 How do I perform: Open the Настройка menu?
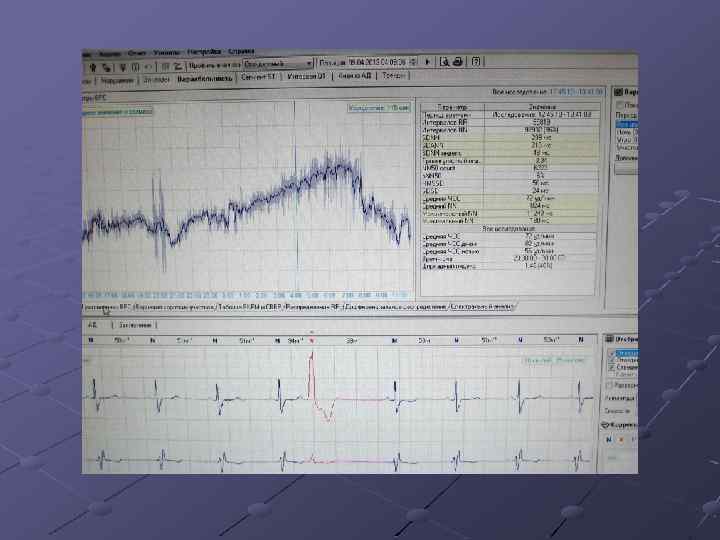[x=204, y=52]
